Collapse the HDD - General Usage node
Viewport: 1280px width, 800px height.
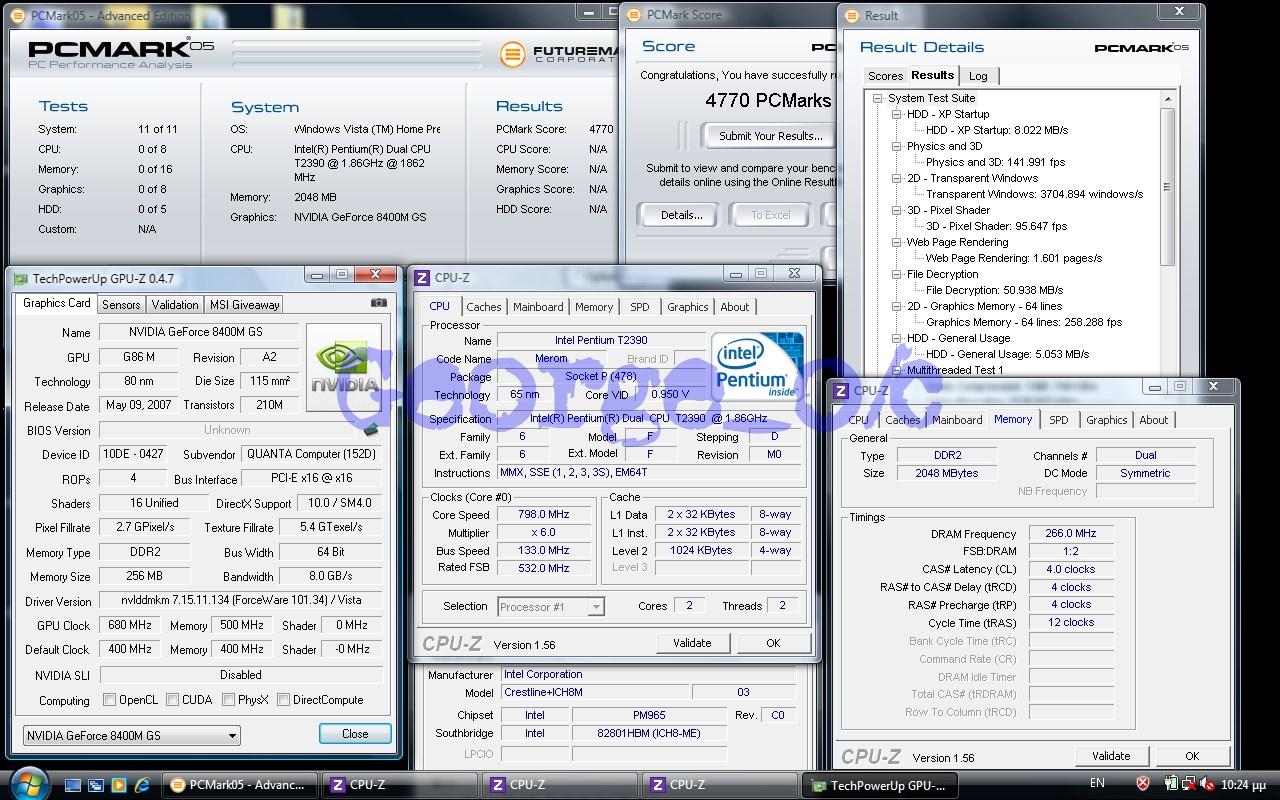[x=897, y=338]
